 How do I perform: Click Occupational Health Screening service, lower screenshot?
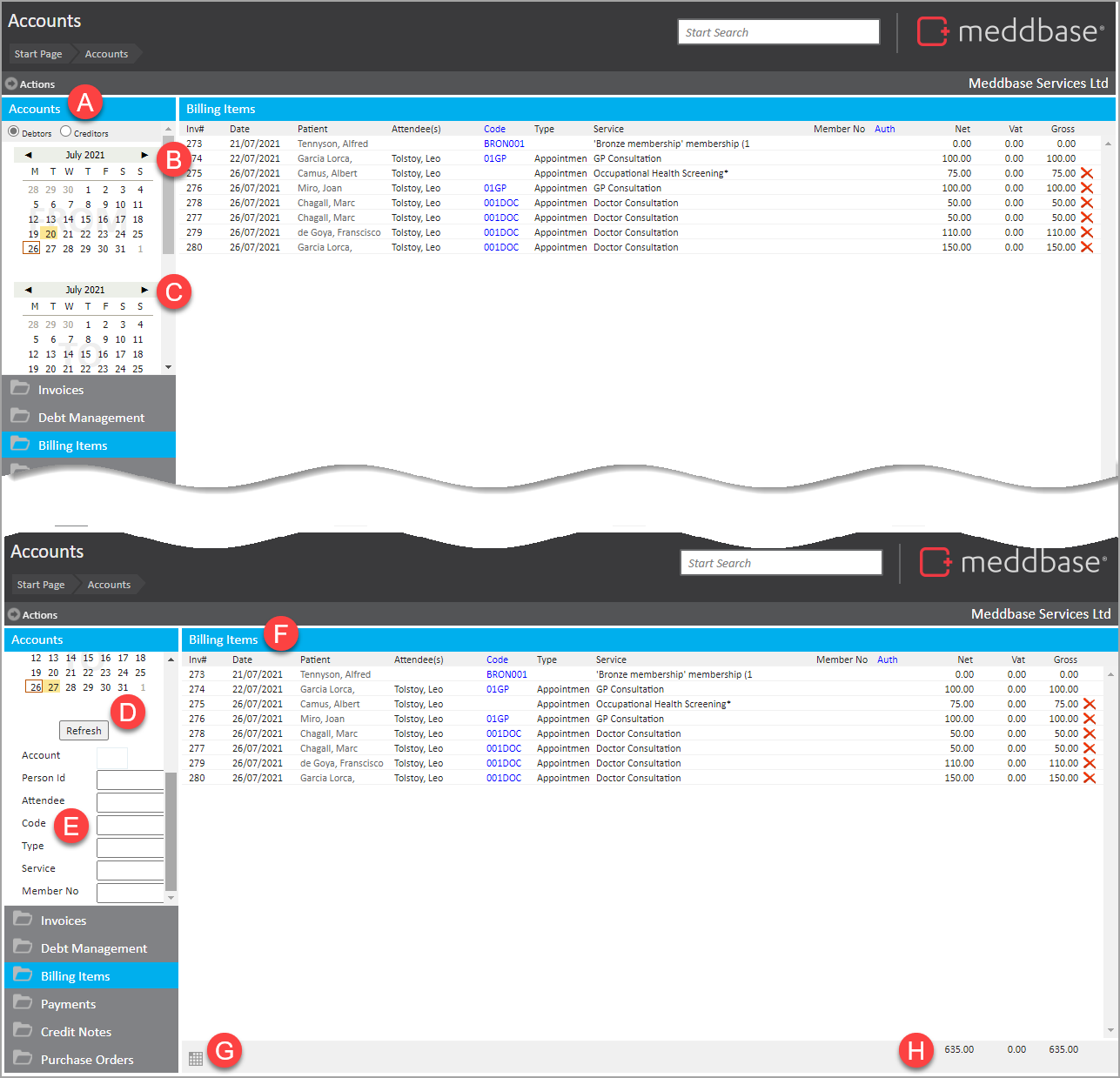663,704
